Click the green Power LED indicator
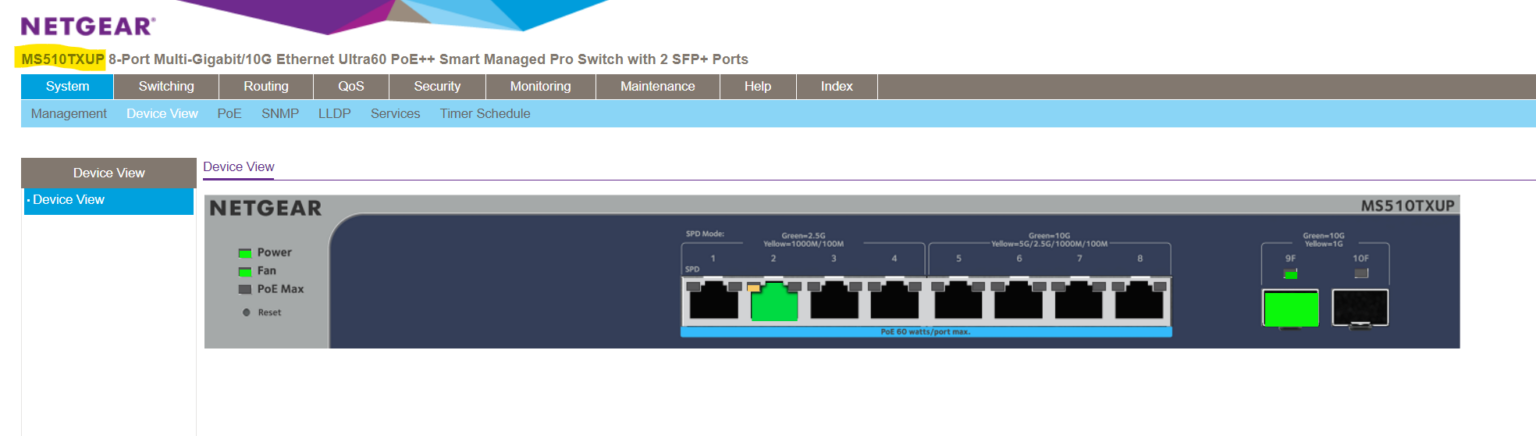 (244, 253)
